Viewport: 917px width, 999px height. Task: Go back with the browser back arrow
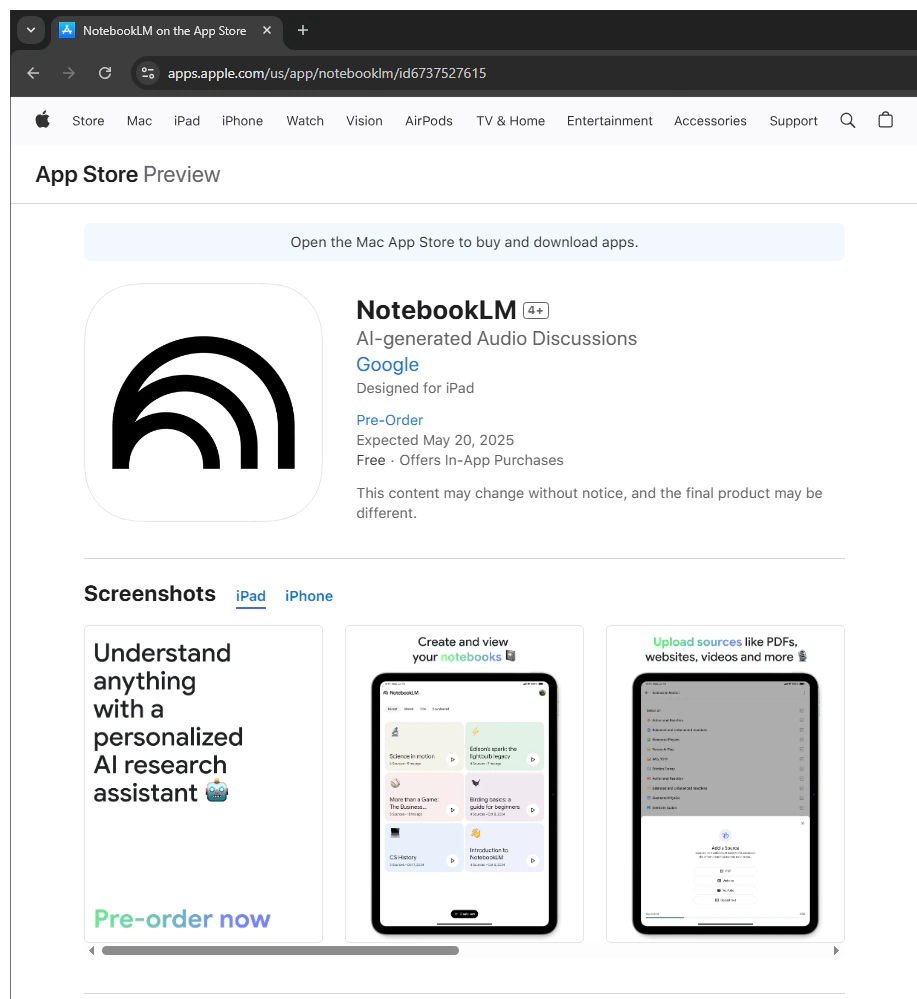(x=33, y=73)
